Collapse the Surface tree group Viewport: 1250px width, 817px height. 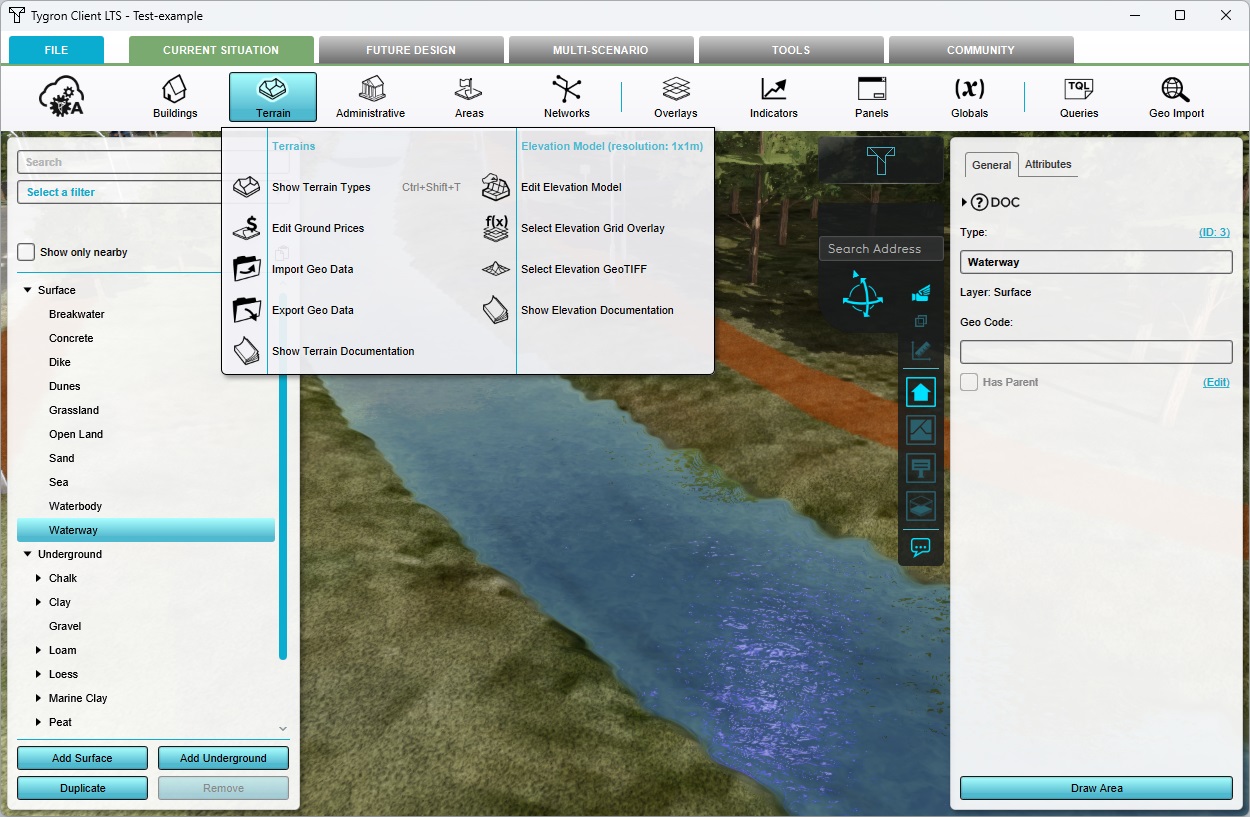tap(28, 290)
